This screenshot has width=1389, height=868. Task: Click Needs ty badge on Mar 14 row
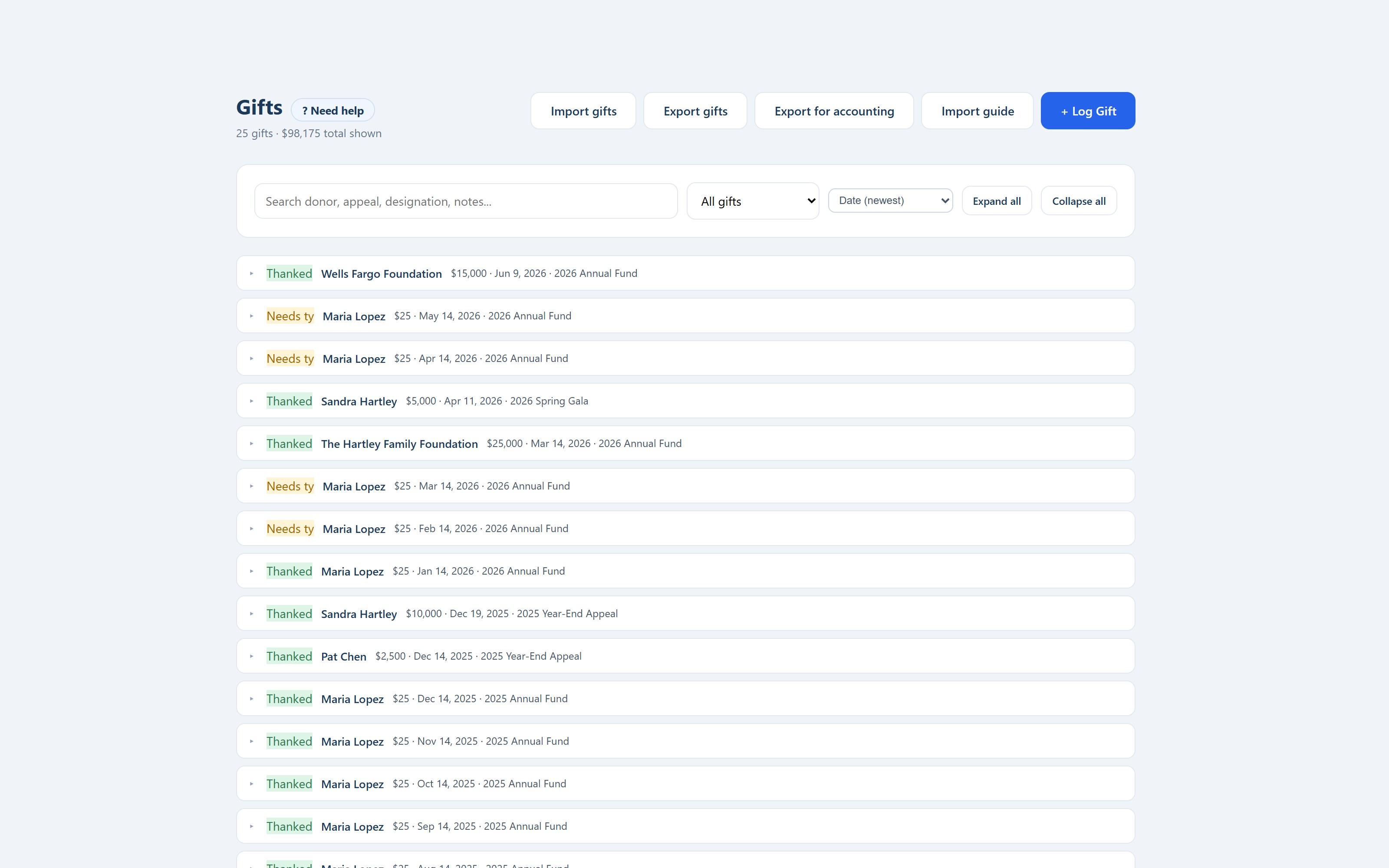click(290, 486)
